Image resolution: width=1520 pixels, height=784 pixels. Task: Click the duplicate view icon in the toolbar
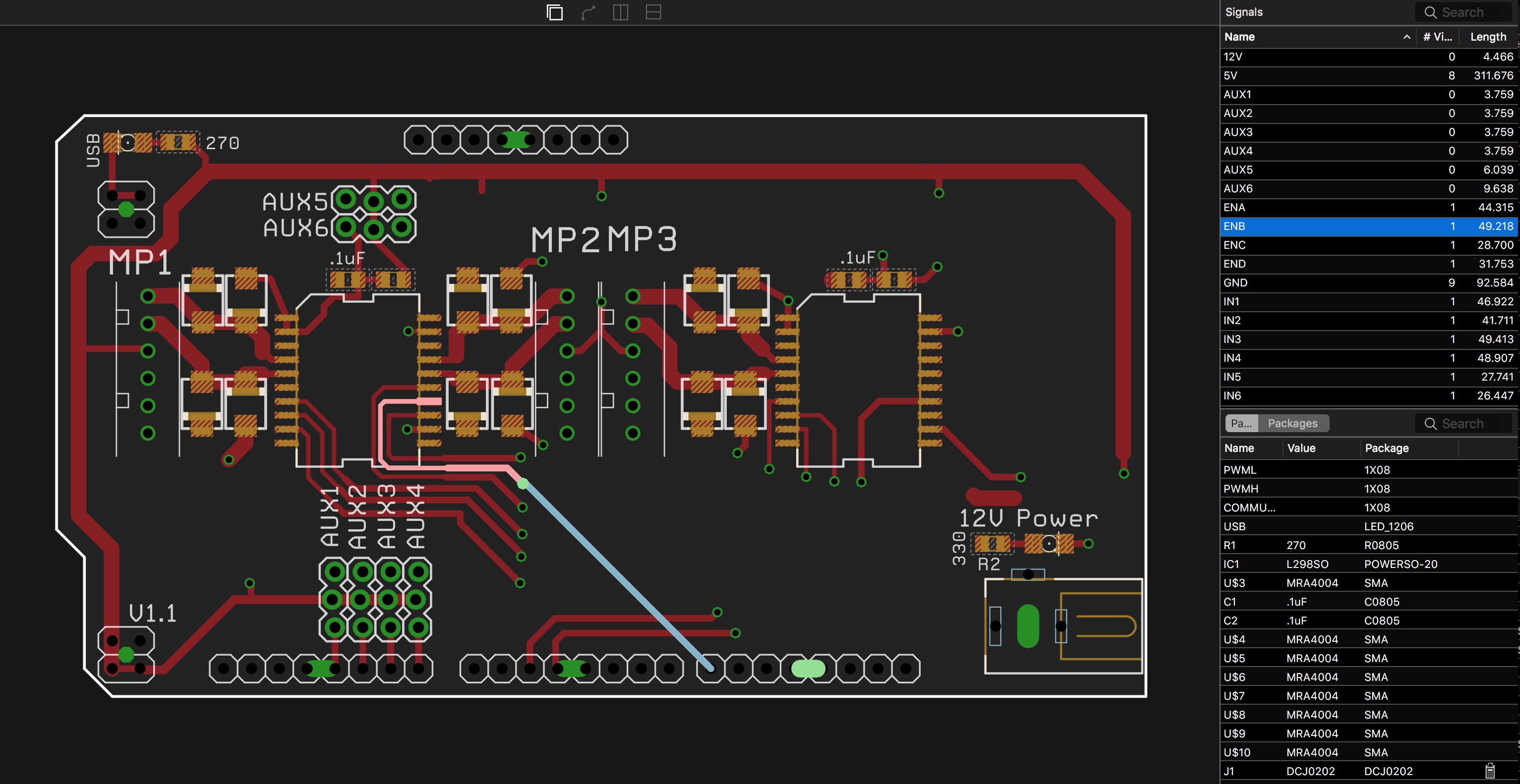coord(555,12)
